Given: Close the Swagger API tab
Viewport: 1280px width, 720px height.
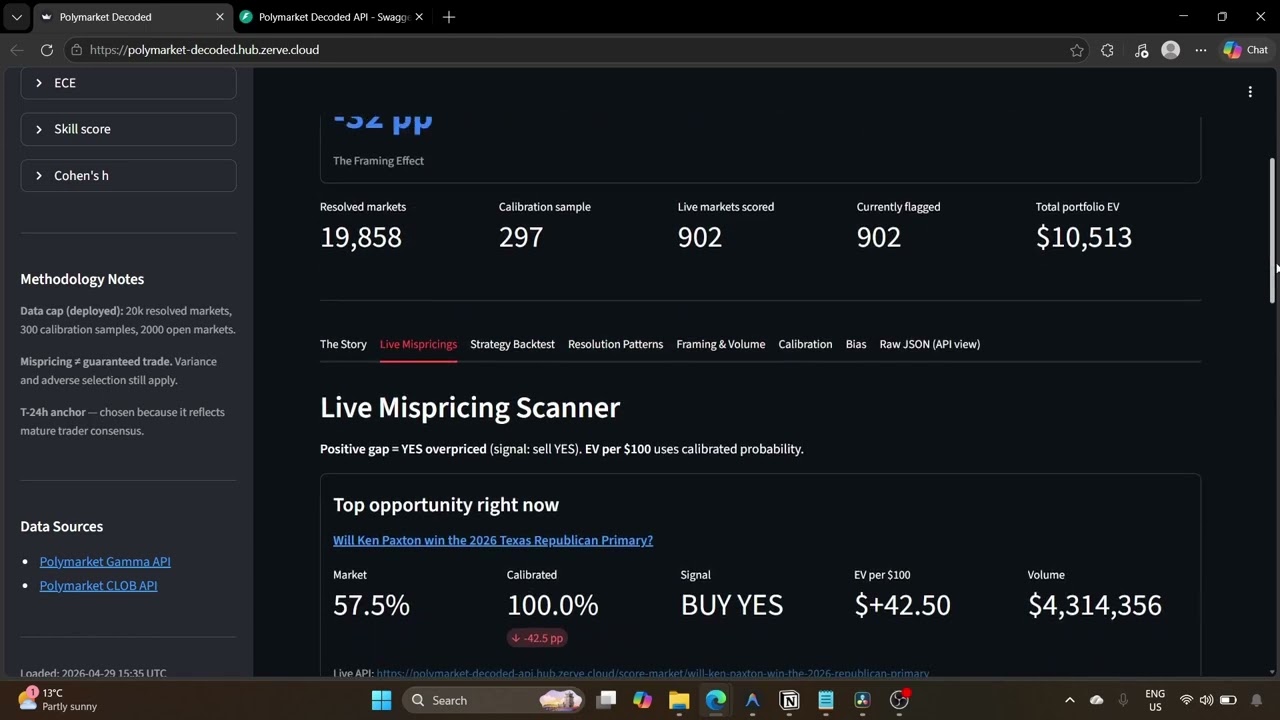Looking at the screenshot, I should point(419,17).
